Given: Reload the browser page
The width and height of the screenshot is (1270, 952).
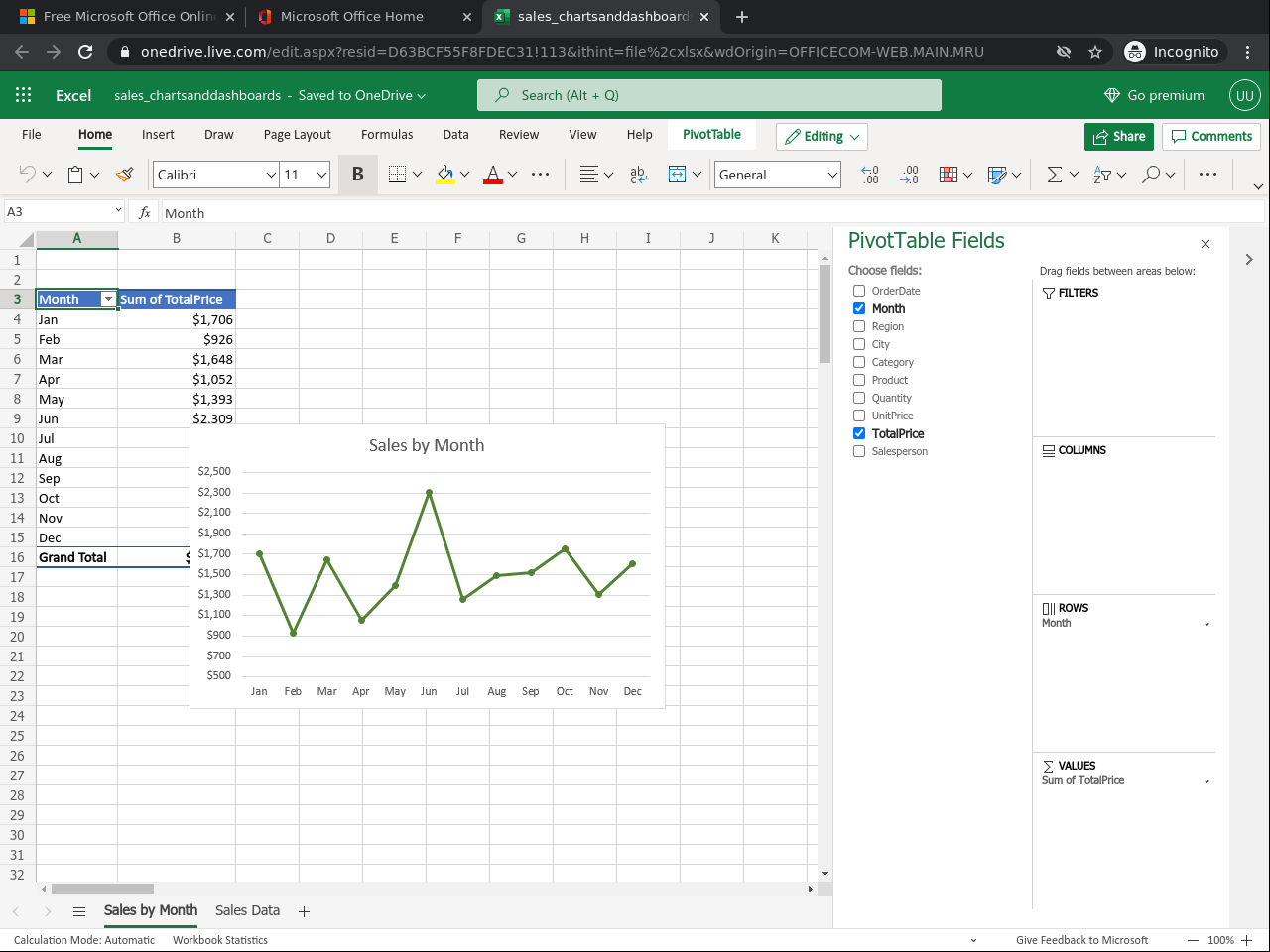Looking at the screenshot, I should pyautogui.click(x=85, y=52).
